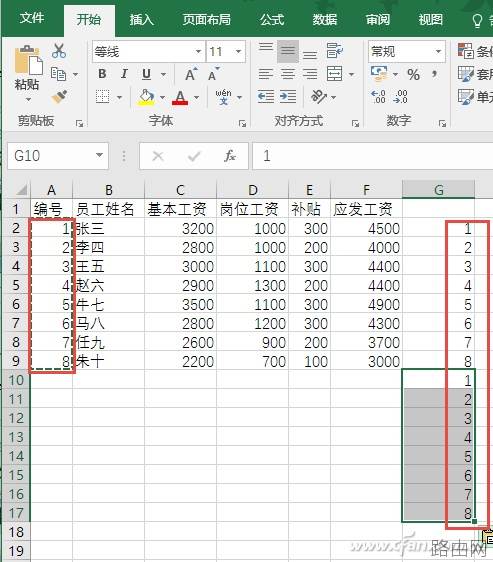Apply the fill color bucket icon
Viewport: 493px width, 562px height.
[146, 97]
